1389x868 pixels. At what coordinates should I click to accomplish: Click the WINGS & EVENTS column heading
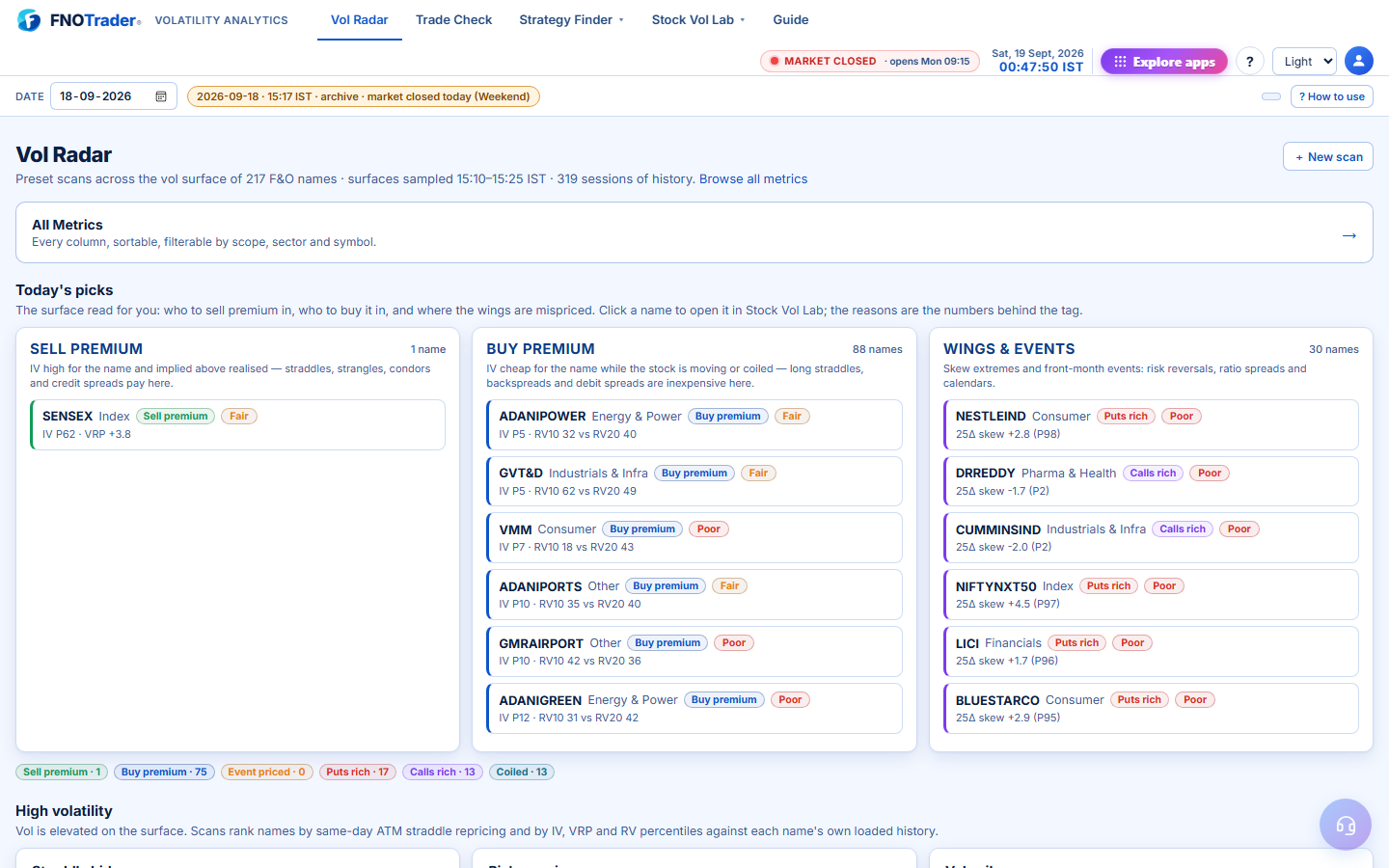tap(1009, 349)
